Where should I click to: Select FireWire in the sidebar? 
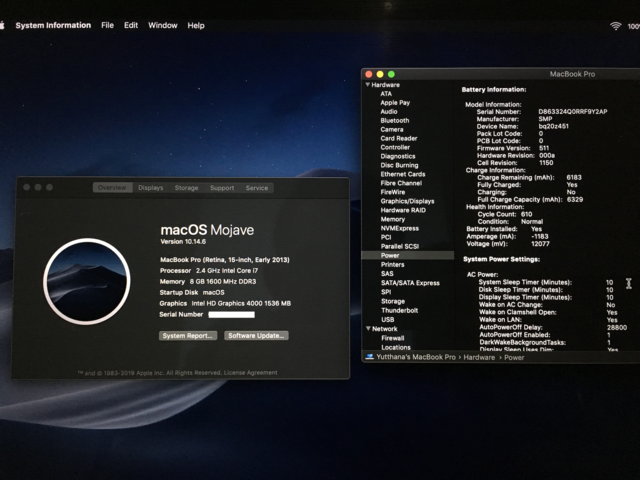(393, 192)
